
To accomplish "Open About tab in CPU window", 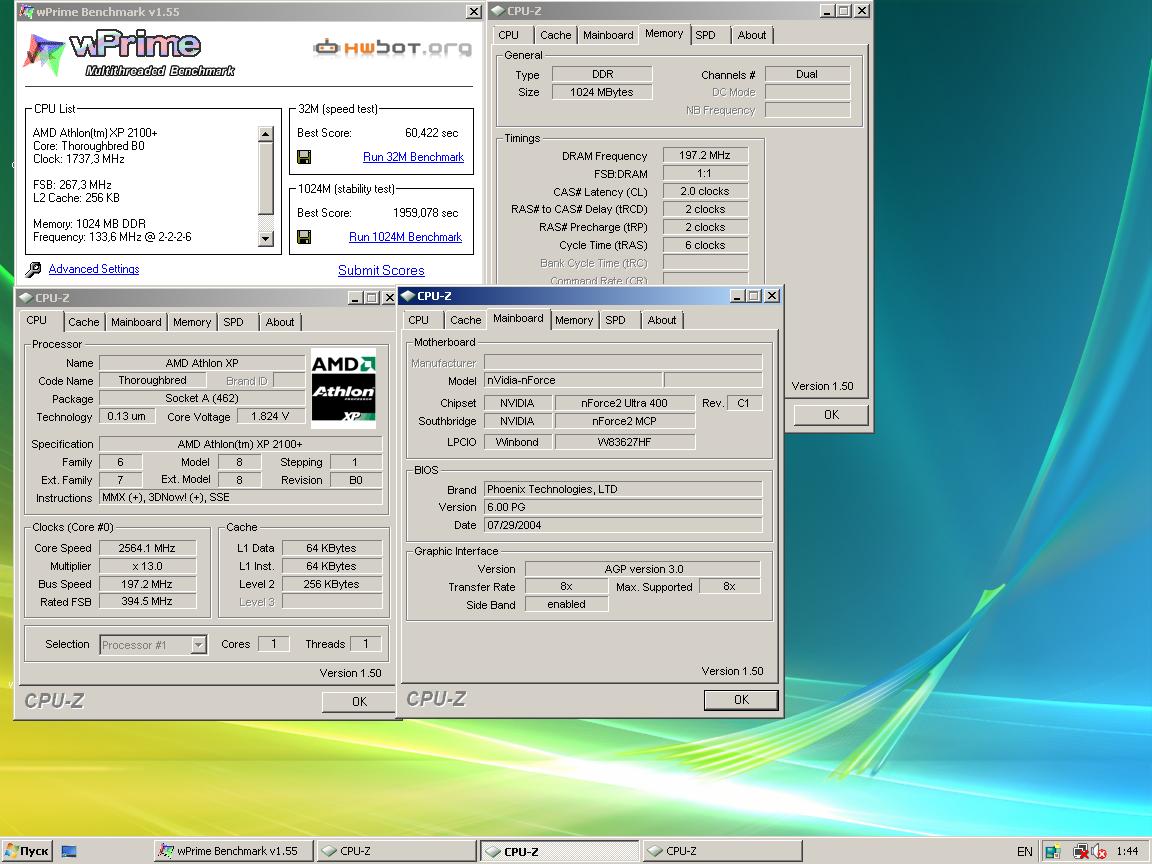I will [280, 322].
